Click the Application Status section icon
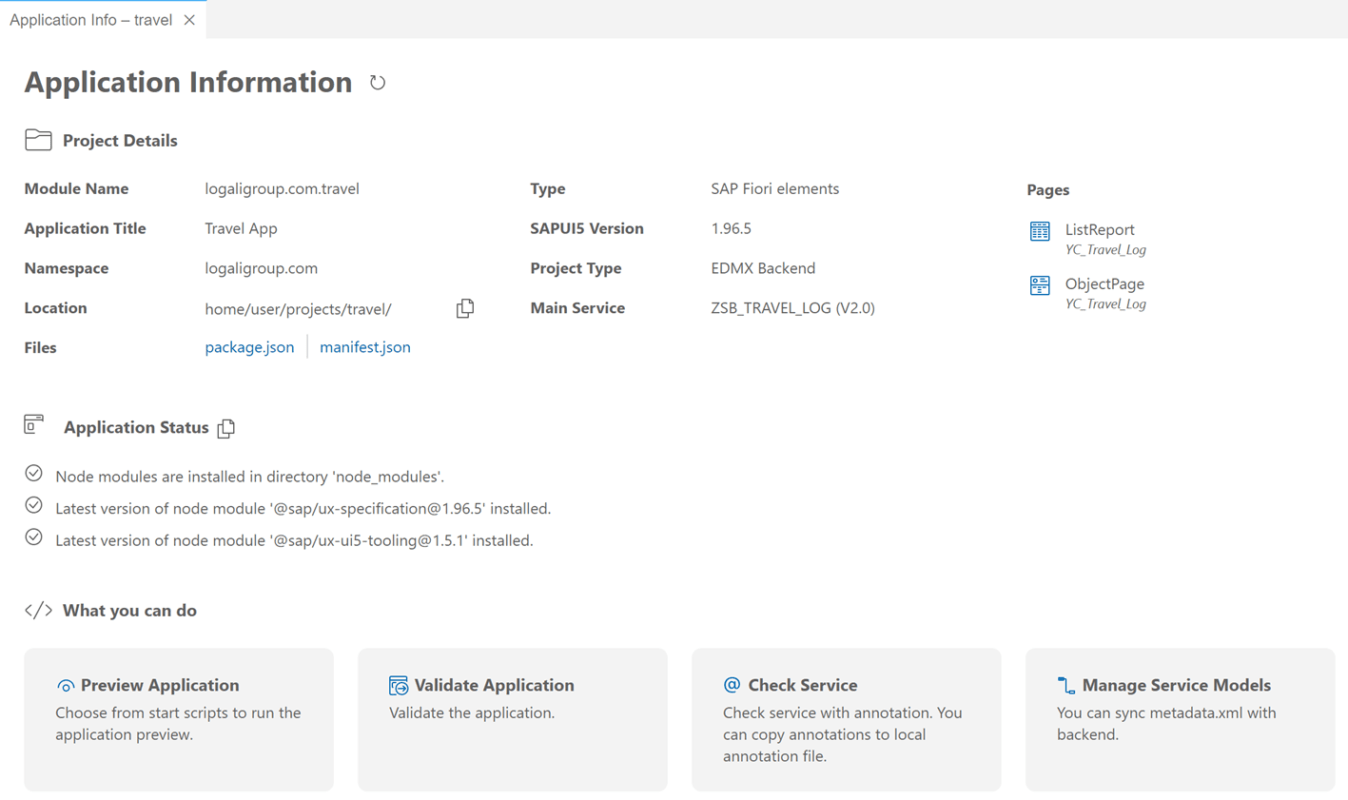Image resolution: width=1348 pixels, height=800 pixels. (x=35, y=424)
